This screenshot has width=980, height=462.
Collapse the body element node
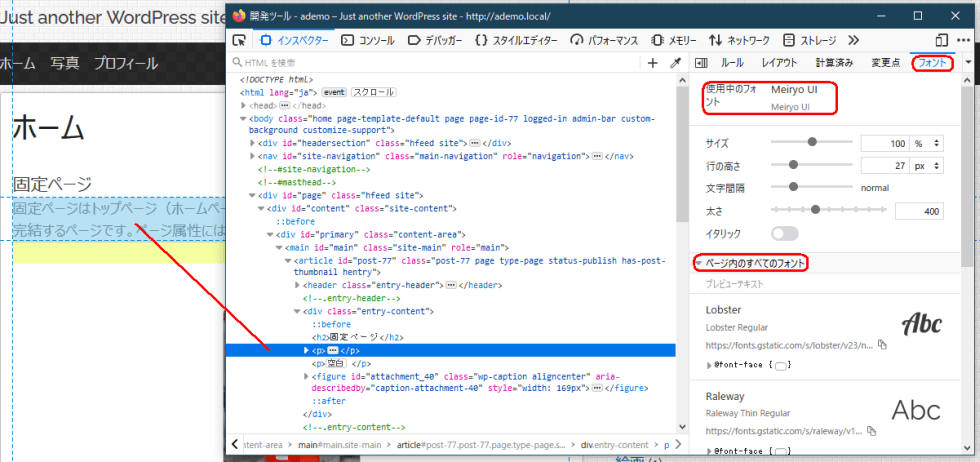click(244, 118)
